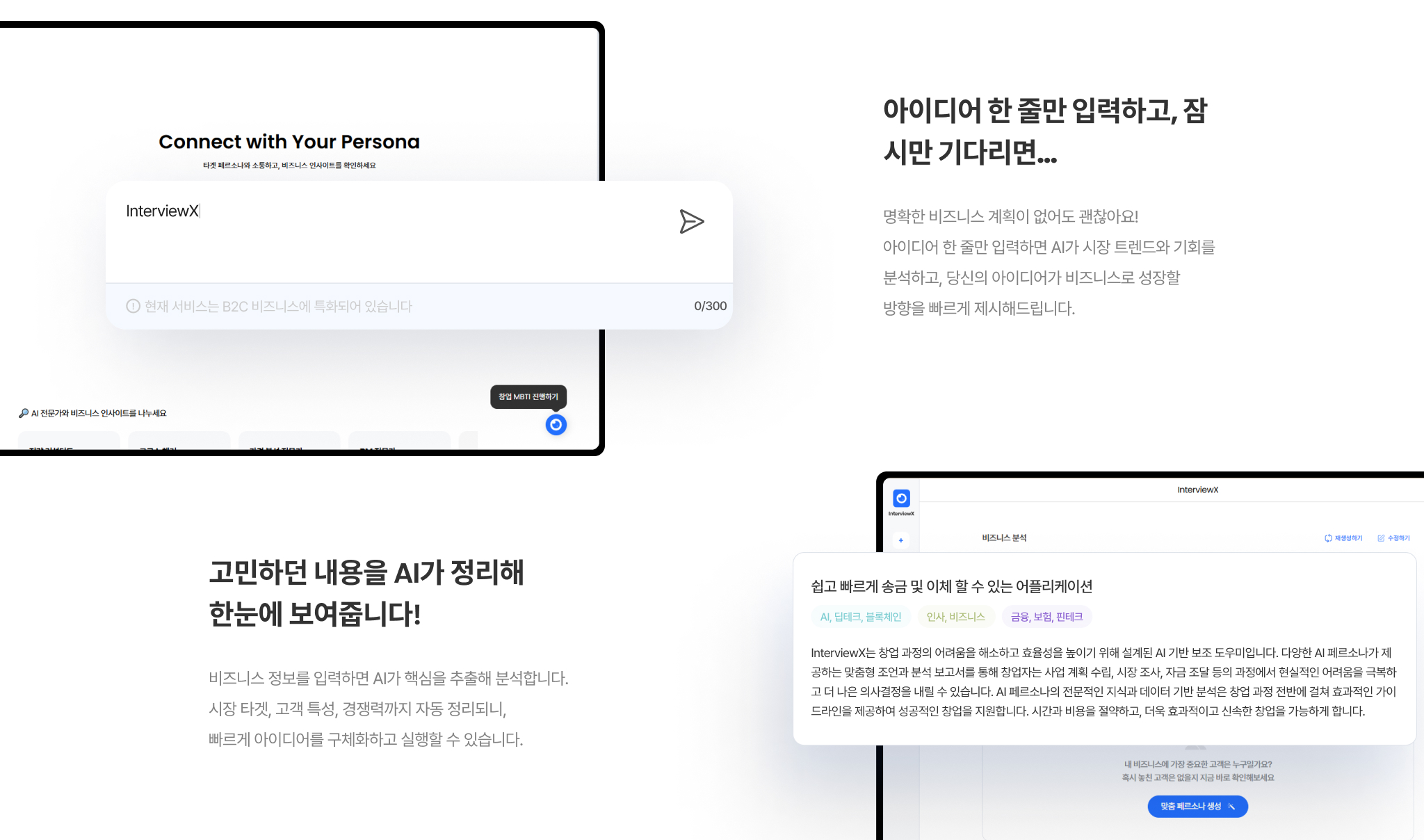This screenshot has width=1424, height=840.
Task: Add new project with plus icon
Action: pyautogui.click(x=901, y=540)
